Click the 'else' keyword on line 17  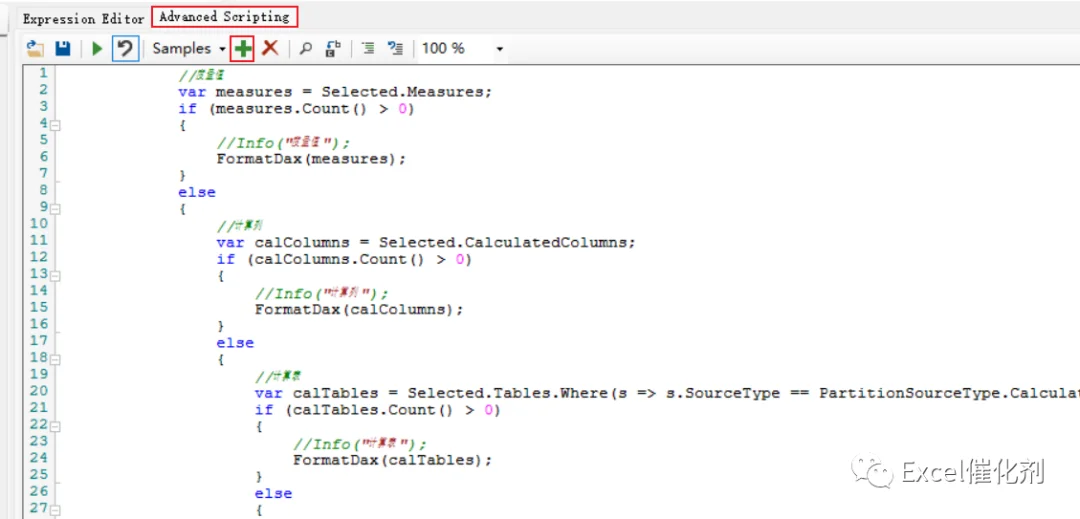point(236,343)
